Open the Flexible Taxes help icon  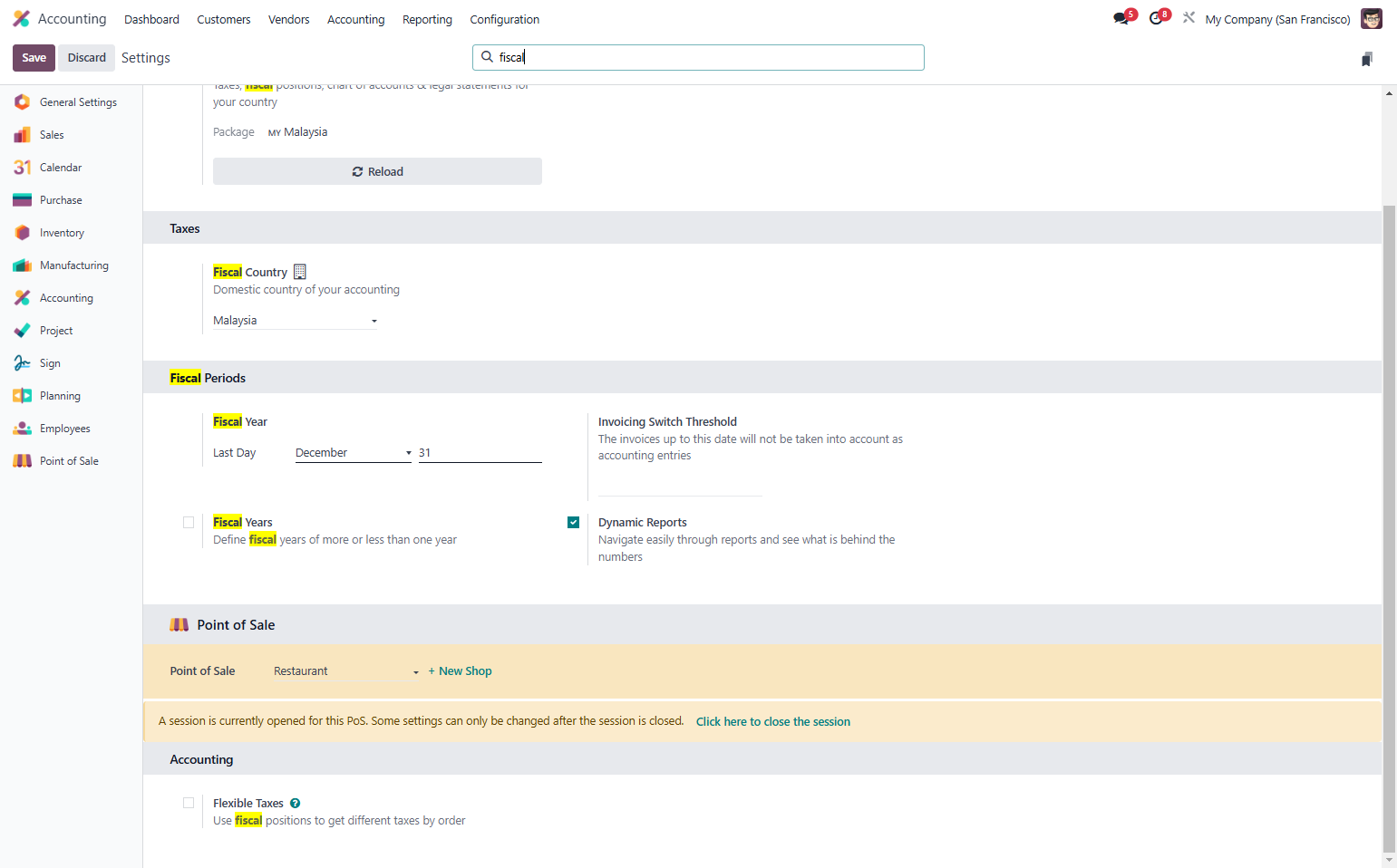[x=296, y=803]
